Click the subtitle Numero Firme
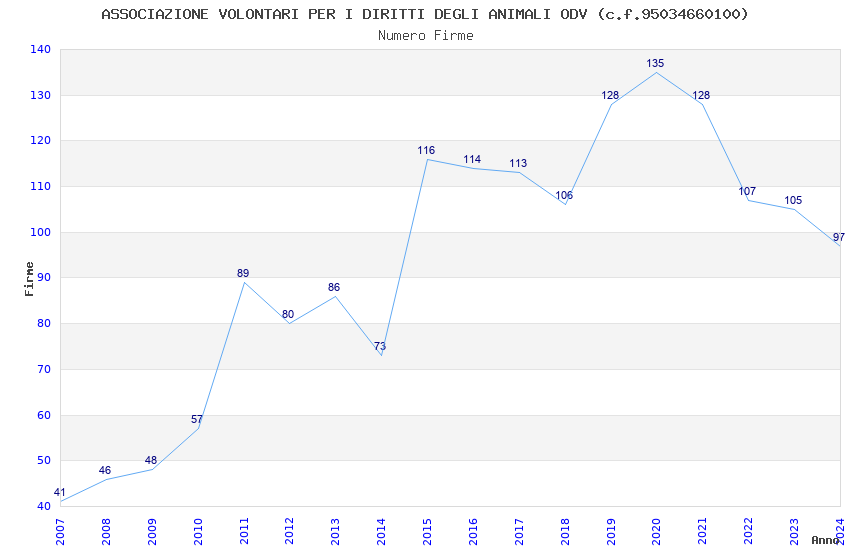 426,35
